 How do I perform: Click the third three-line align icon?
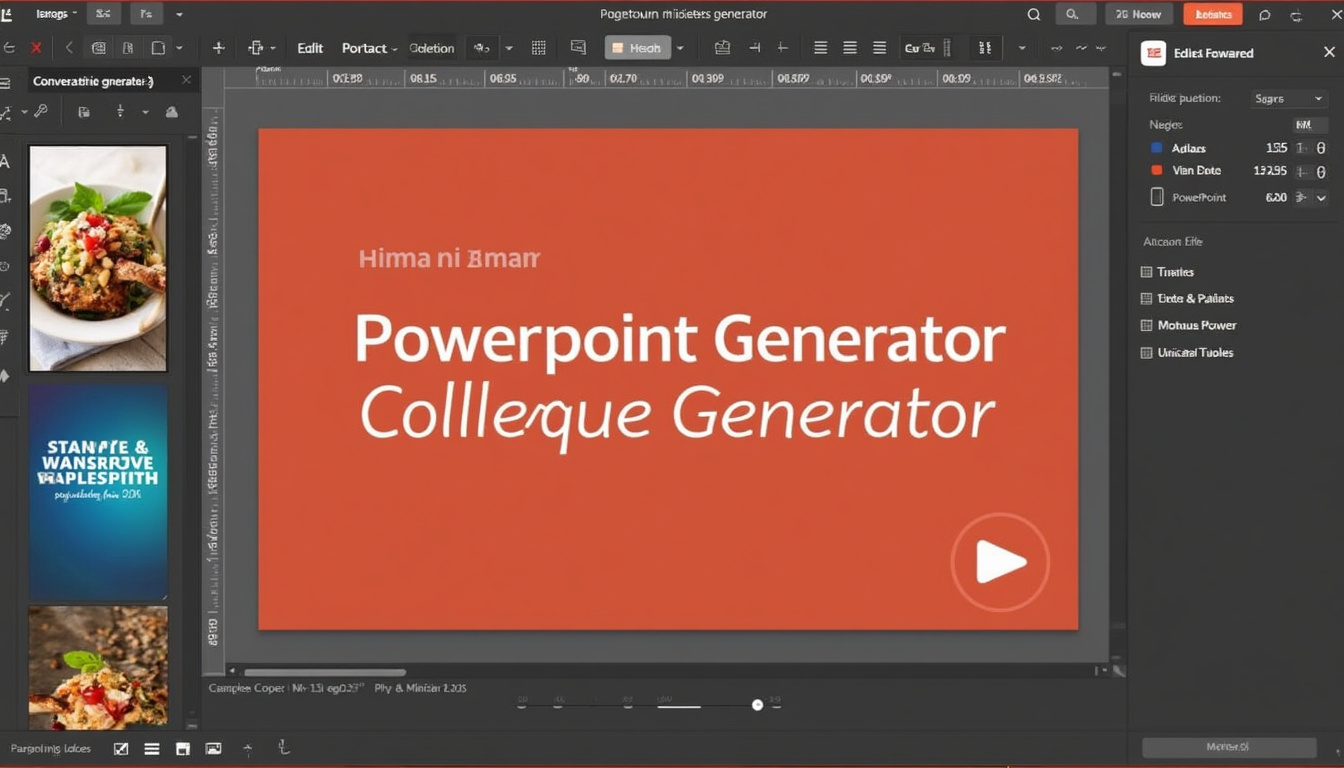click(x=880, y=48)
